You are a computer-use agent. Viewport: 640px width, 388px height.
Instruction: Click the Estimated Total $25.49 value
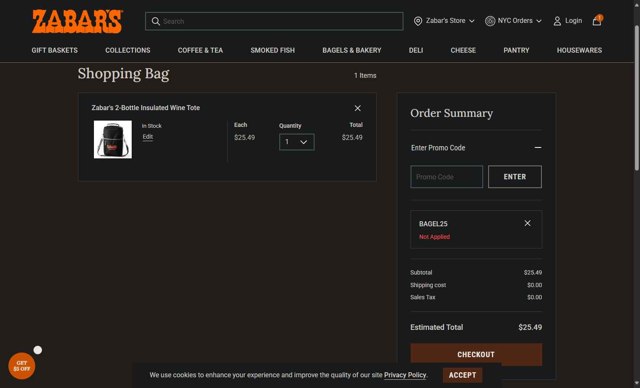530,327
